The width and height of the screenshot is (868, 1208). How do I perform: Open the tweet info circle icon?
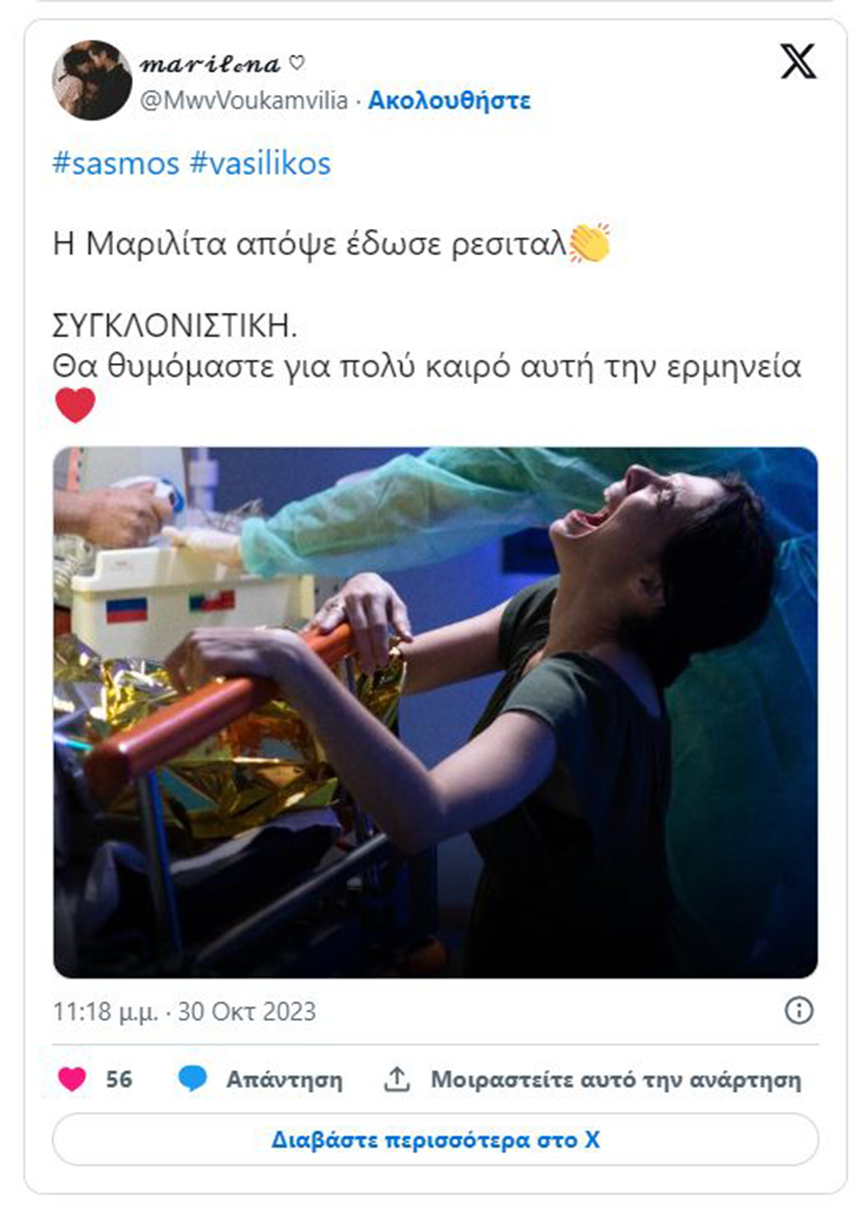(x=799, y=1011)
